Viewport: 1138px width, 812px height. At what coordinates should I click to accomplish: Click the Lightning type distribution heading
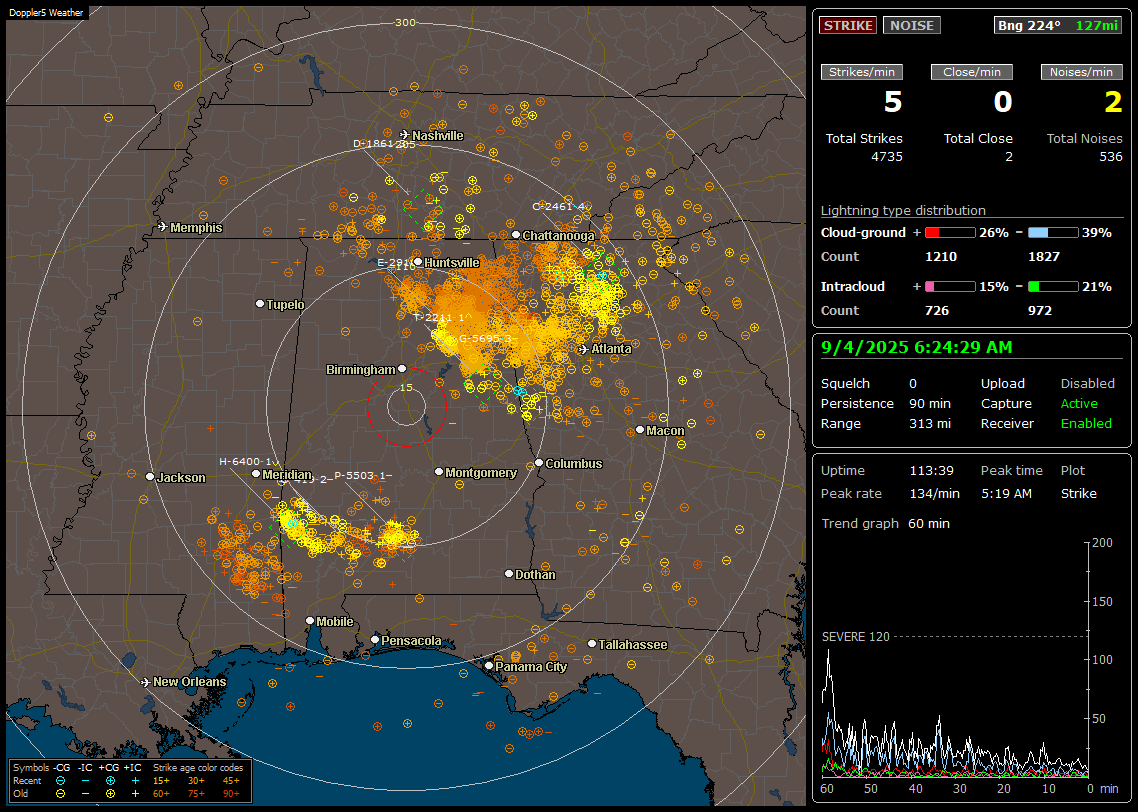903,210
